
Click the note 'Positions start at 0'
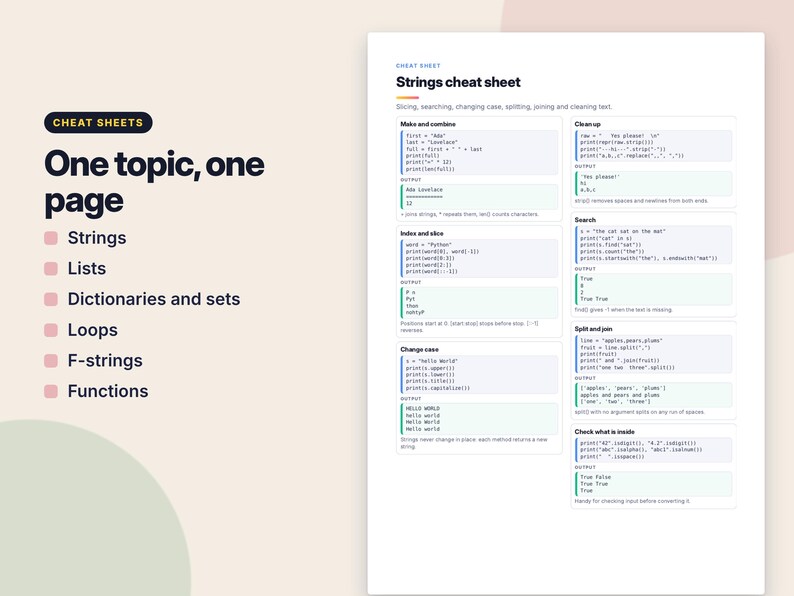click(469, 327)
